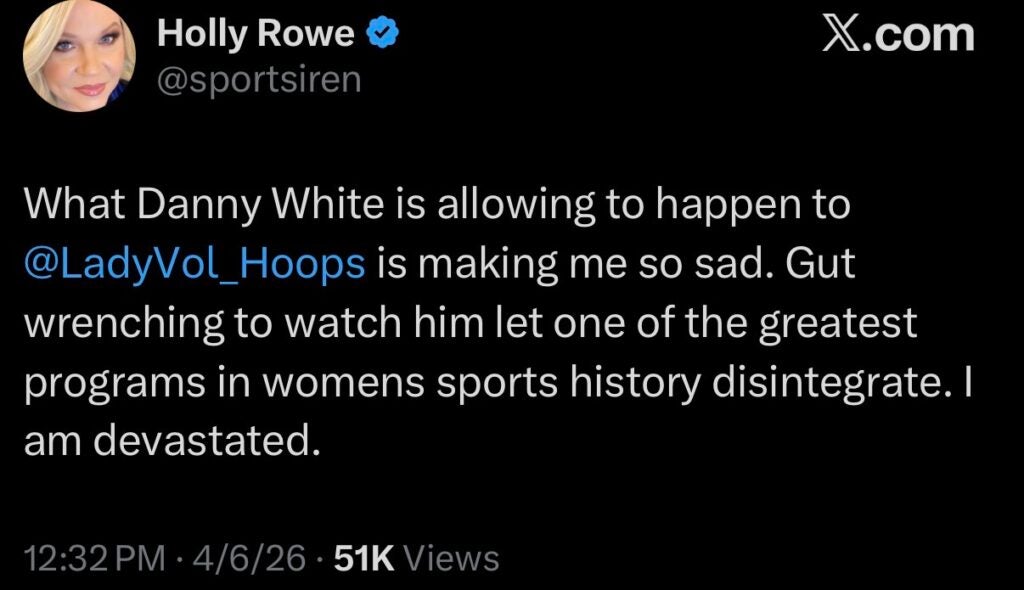Click the final line 'am devastated.'

pyautogui.click(x=170, y=441)
